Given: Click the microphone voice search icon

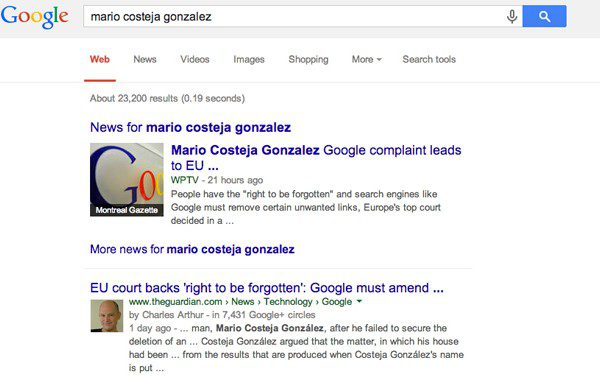Looking at the screenshot, I should pos(512,16).
